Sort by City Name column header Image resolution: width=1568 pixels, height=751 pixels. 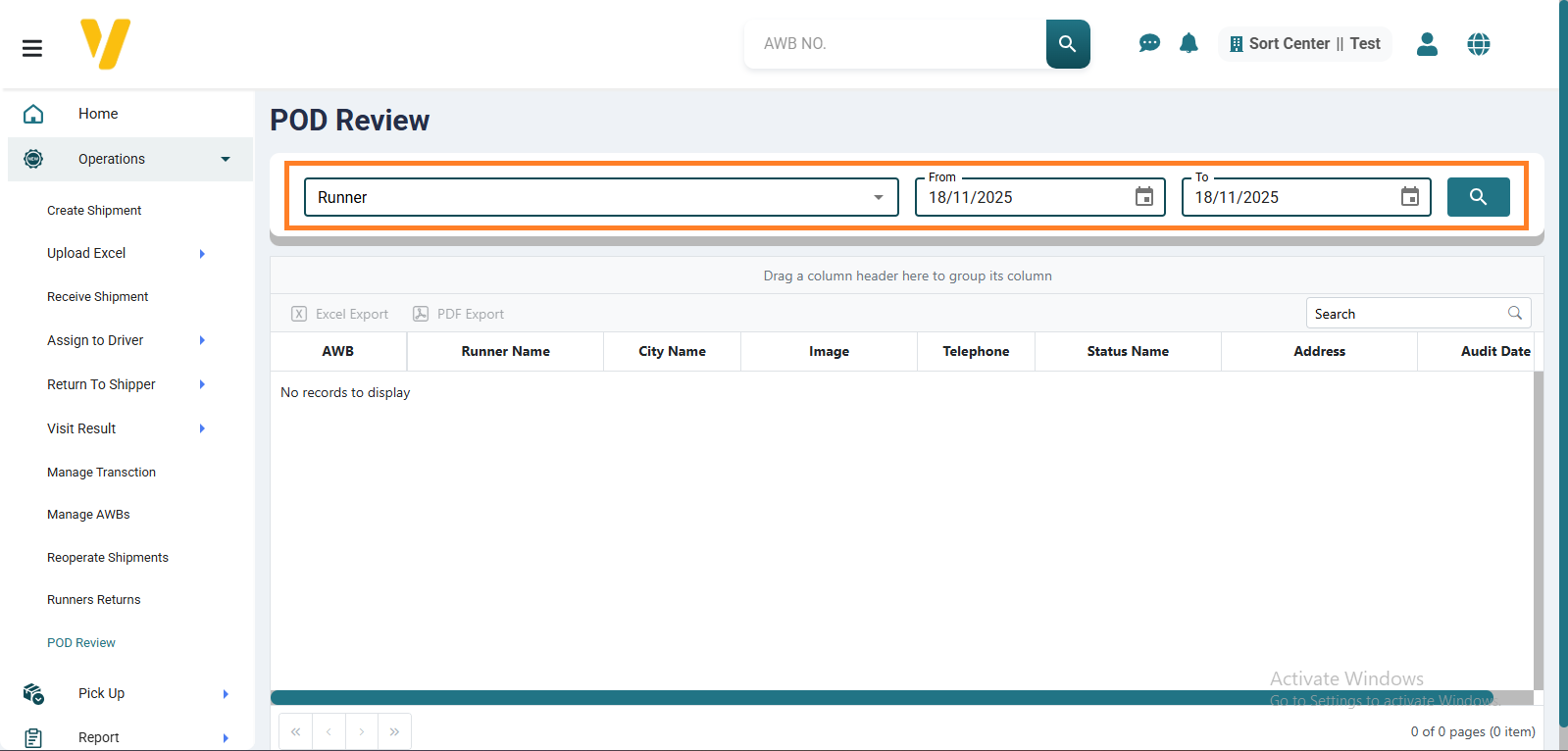click(673, 351)
